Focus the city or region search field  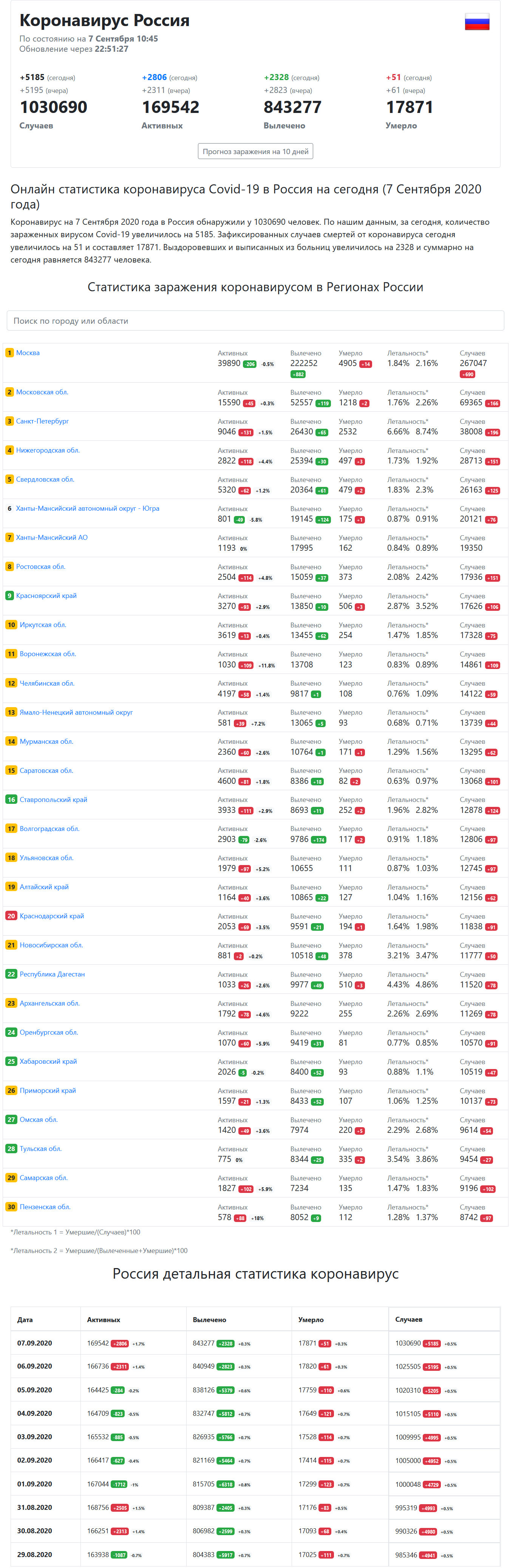click(x=256, y=321)
